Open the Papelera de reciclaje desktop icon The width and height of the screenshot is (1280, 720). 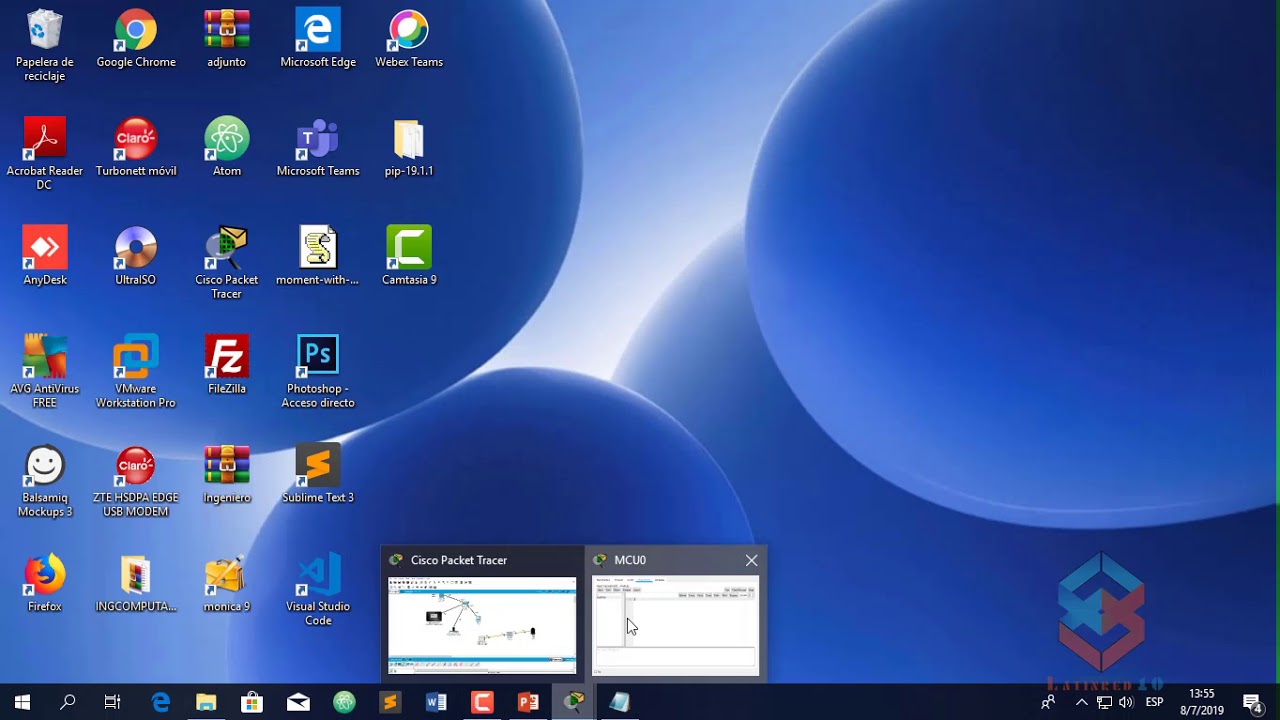45,46
